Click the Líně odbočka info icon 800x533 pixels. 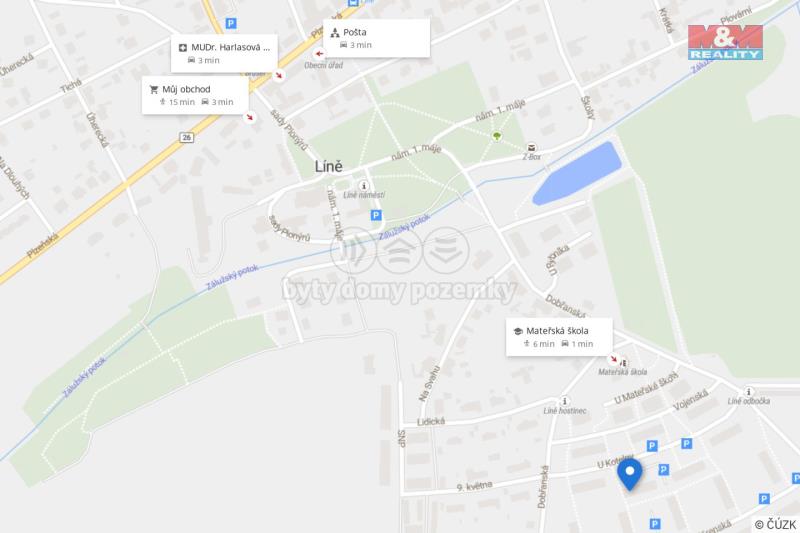(x=748, y=392)
